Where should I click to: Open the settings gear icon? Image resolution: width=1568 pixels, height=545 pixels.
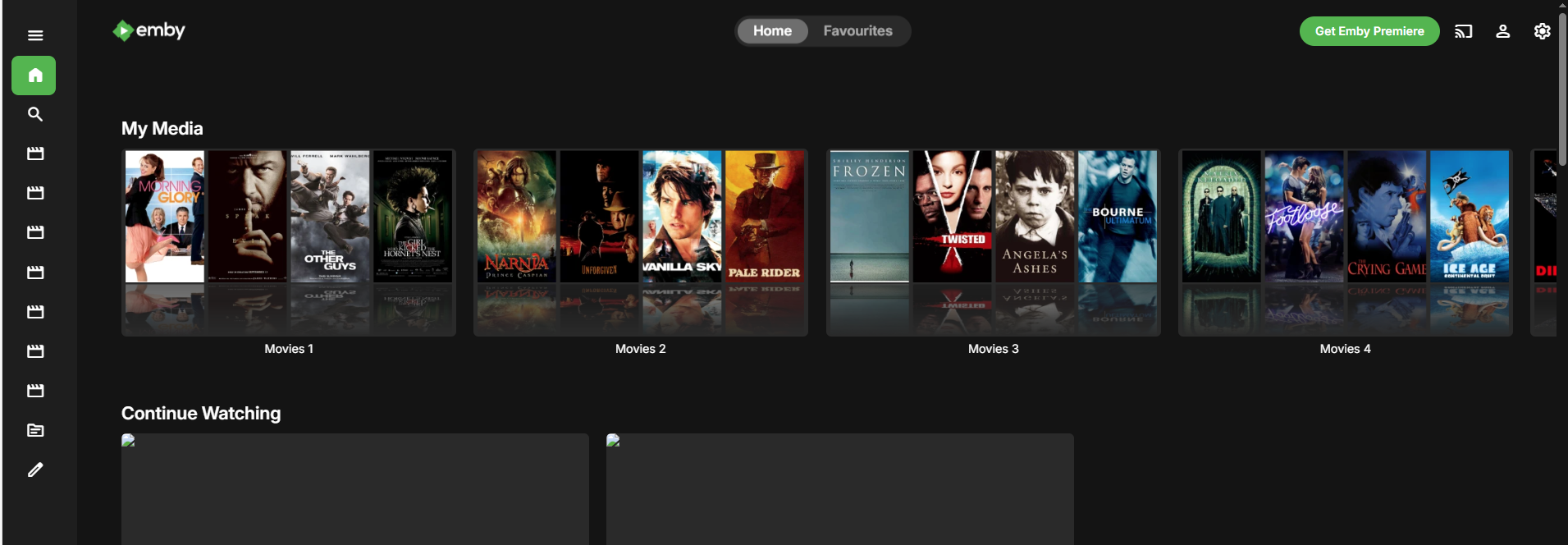pos(1543,31)
